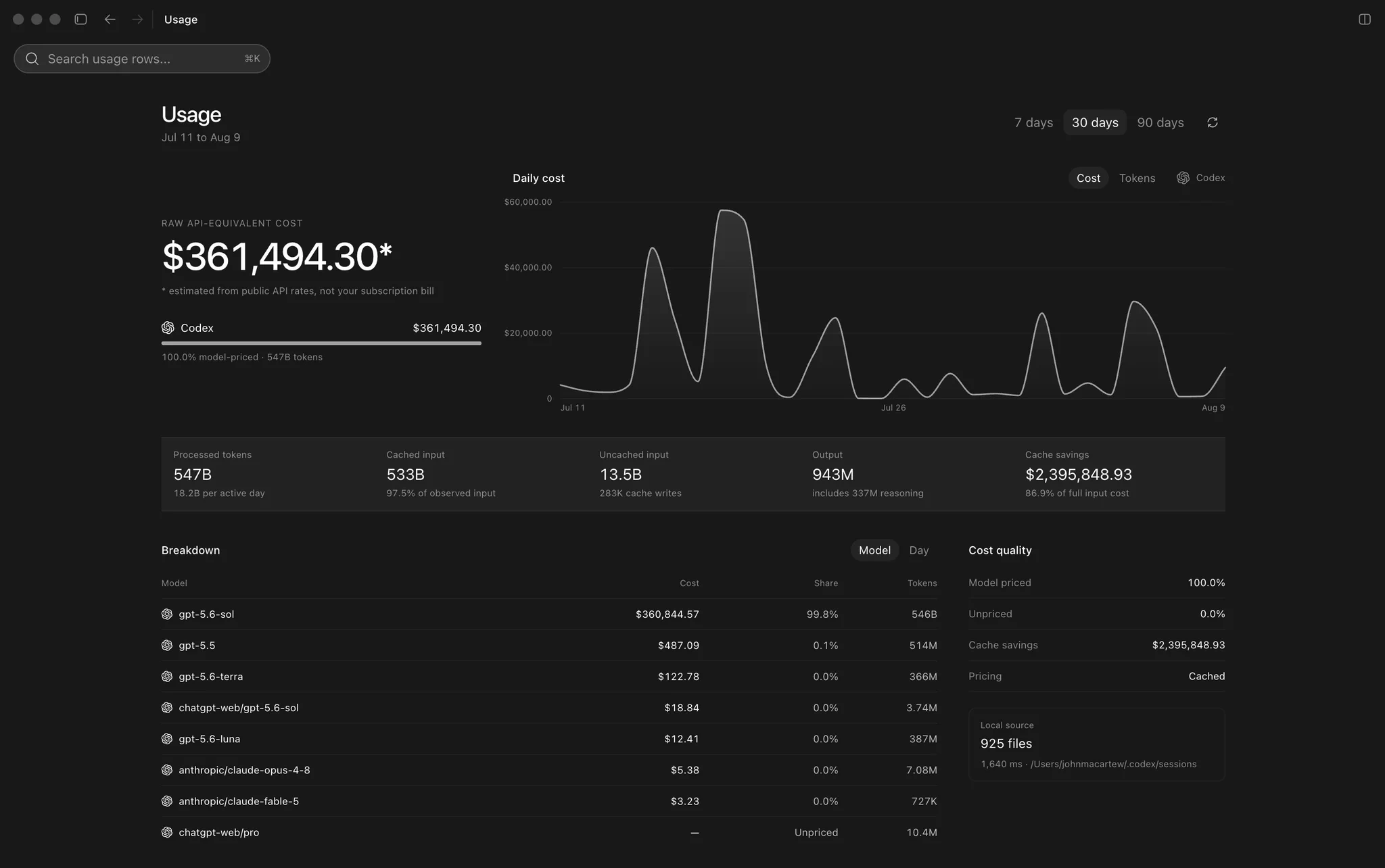Show breakdown by Day

[x=919, y=550]
